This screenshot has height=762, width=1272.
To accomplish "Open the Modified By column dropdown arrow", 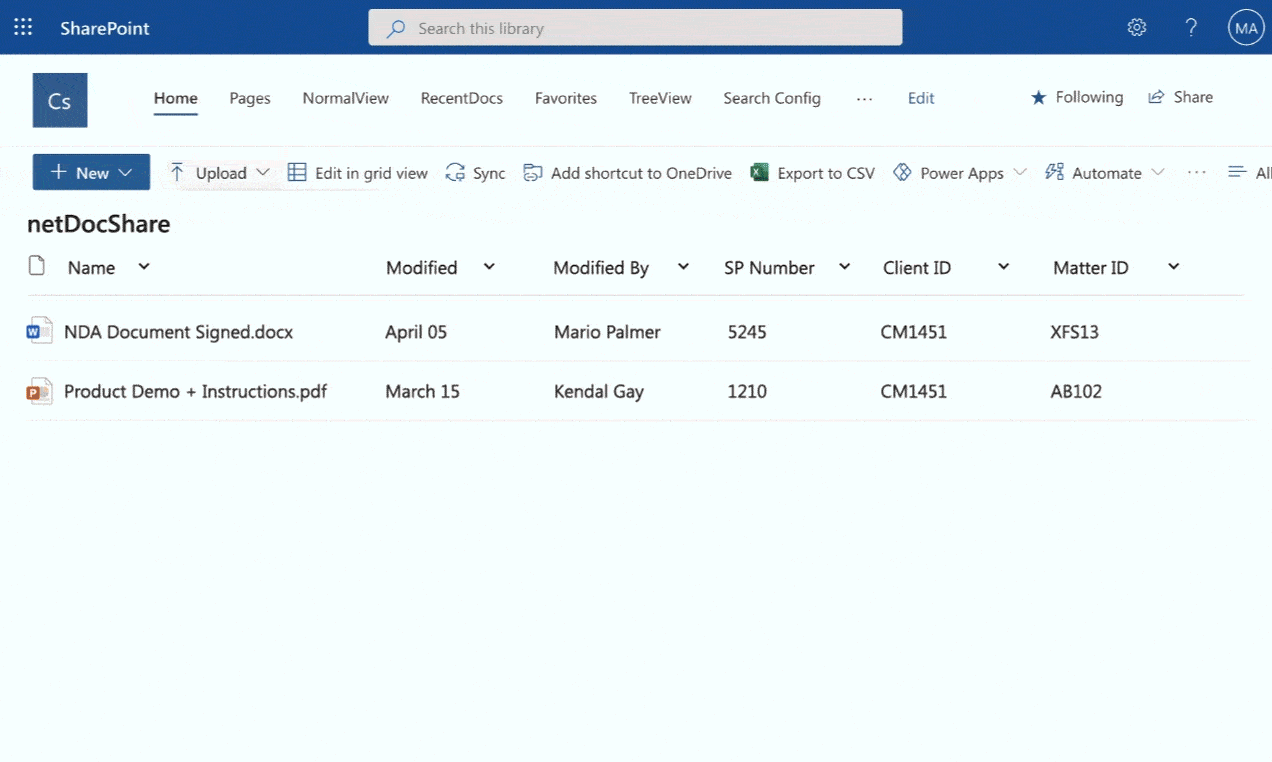I will pos(683,266).
